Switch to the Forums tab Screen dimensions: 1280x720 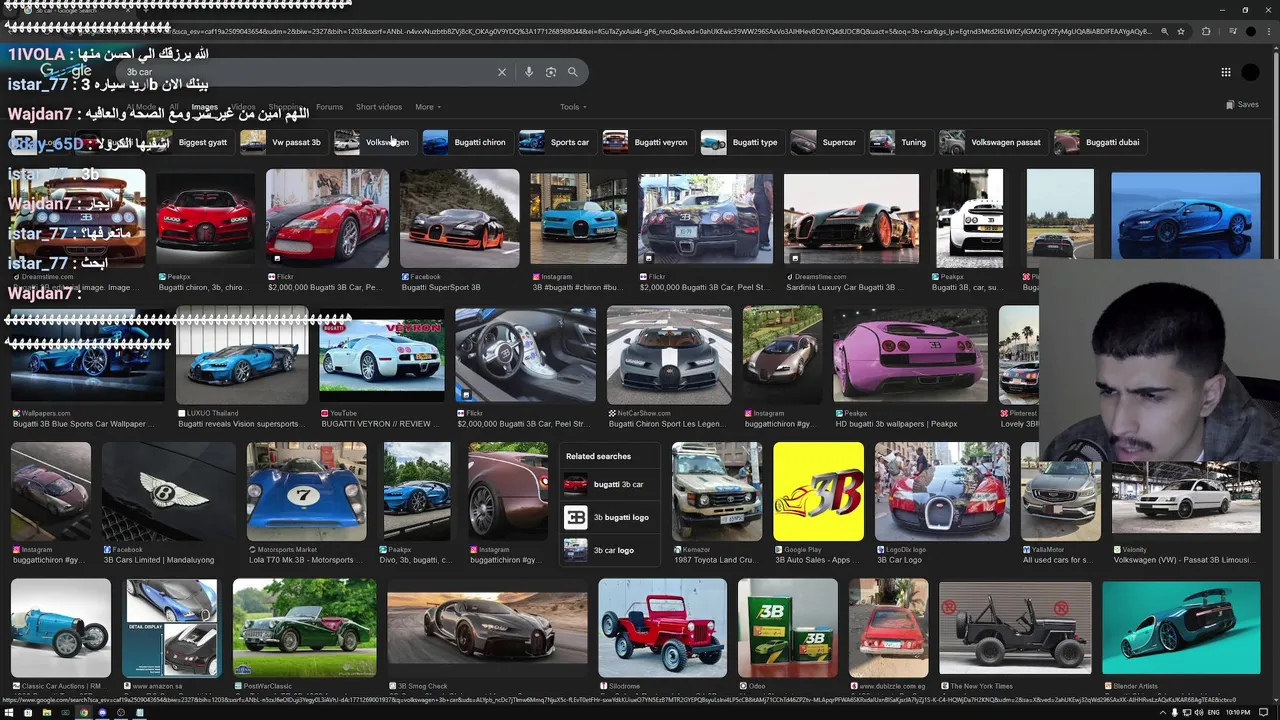329,107
